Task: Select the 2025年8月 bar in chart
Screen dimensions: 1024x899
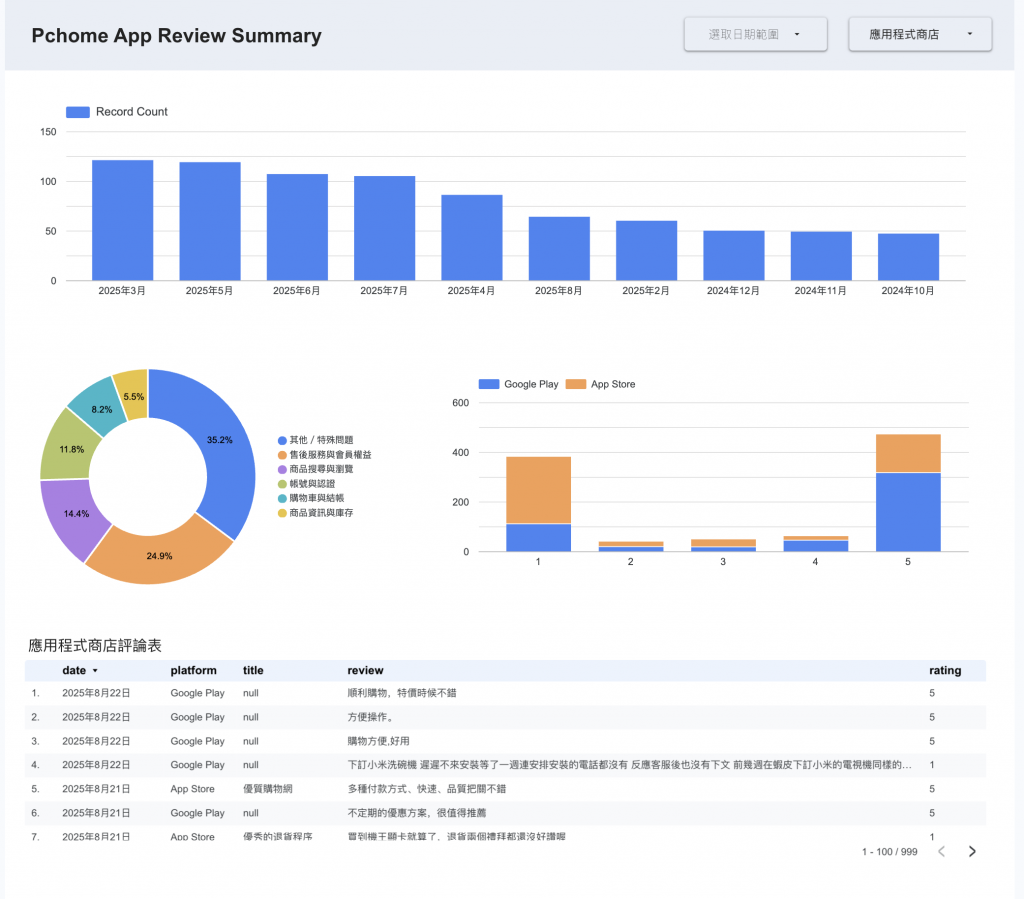Action: [x=559, y=249]
